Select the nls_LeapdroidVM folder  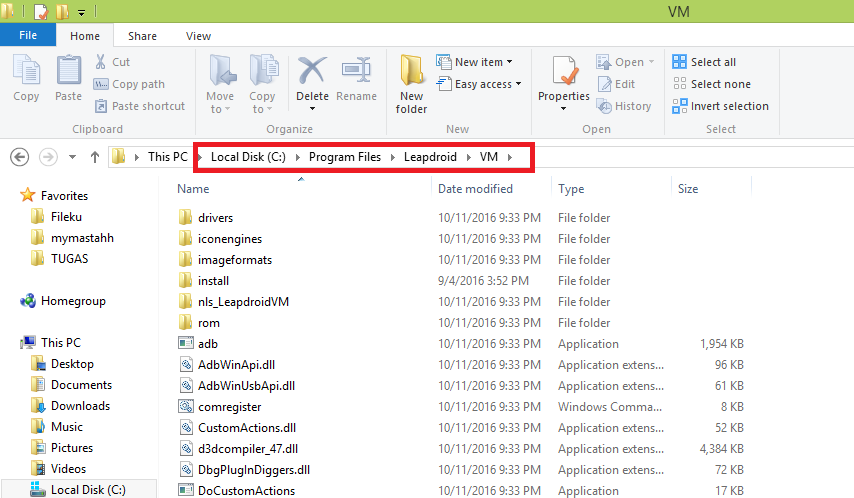point(243,302)
